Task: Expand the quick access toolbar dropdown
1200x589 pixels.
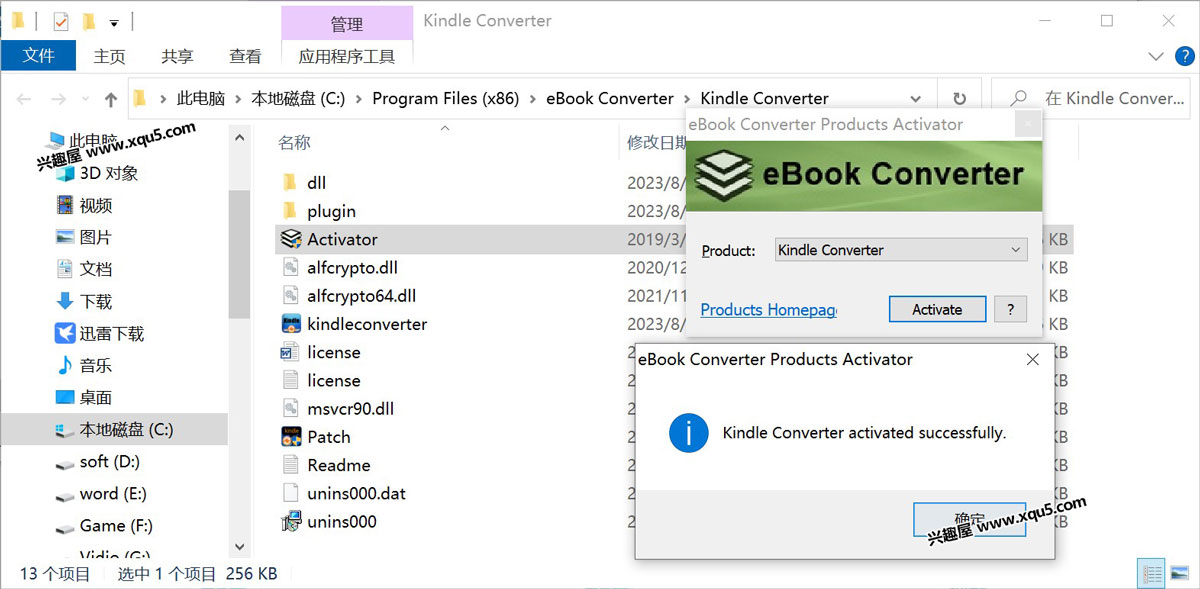Action: (114, 21)
